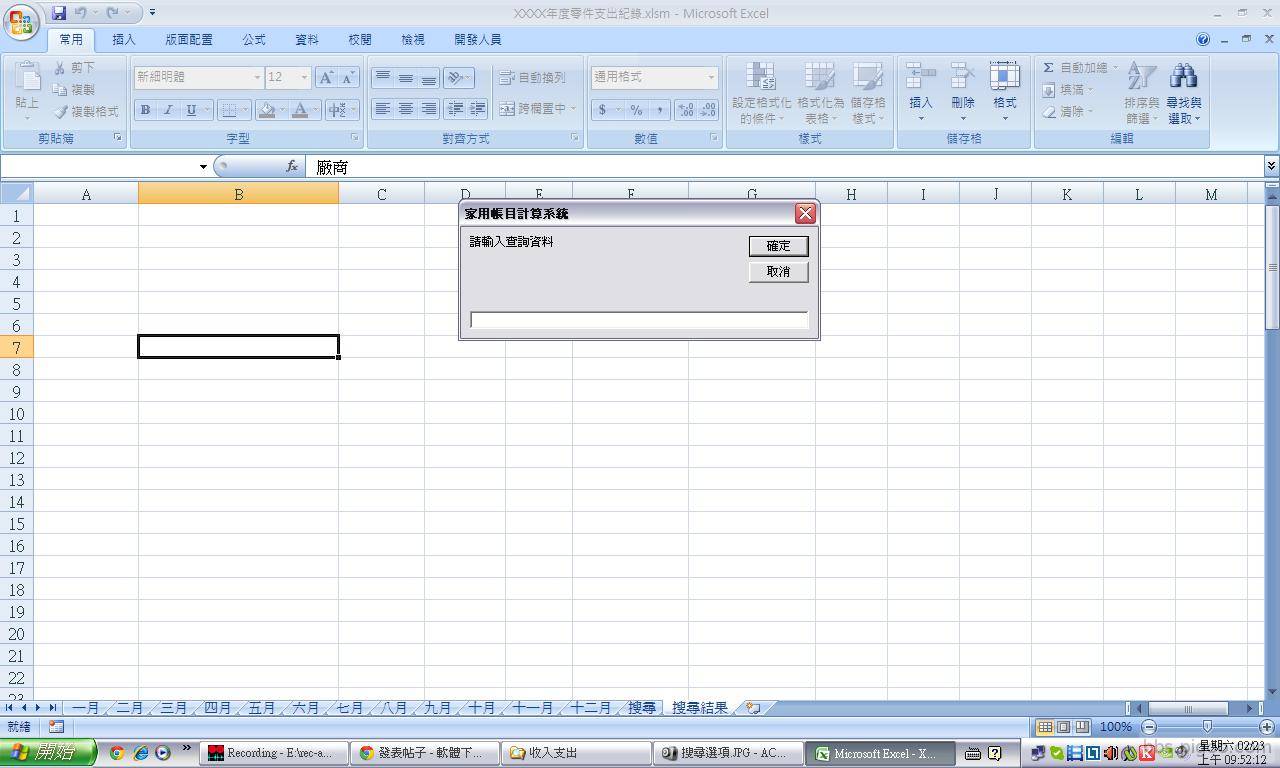
Task: Toggle italic formatting
Action: (x=167, y=110)
